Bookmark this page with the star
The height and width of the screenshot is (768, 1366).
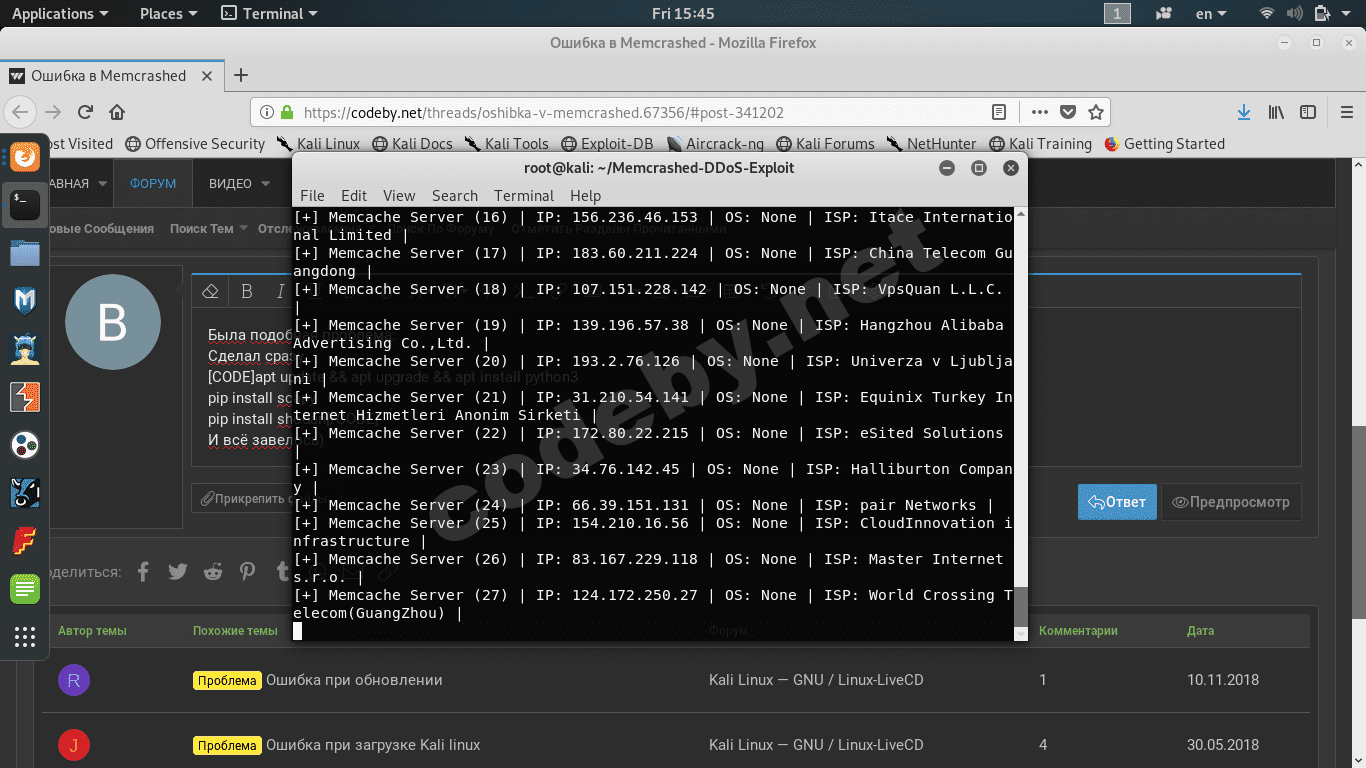(x=1095, y=112)
